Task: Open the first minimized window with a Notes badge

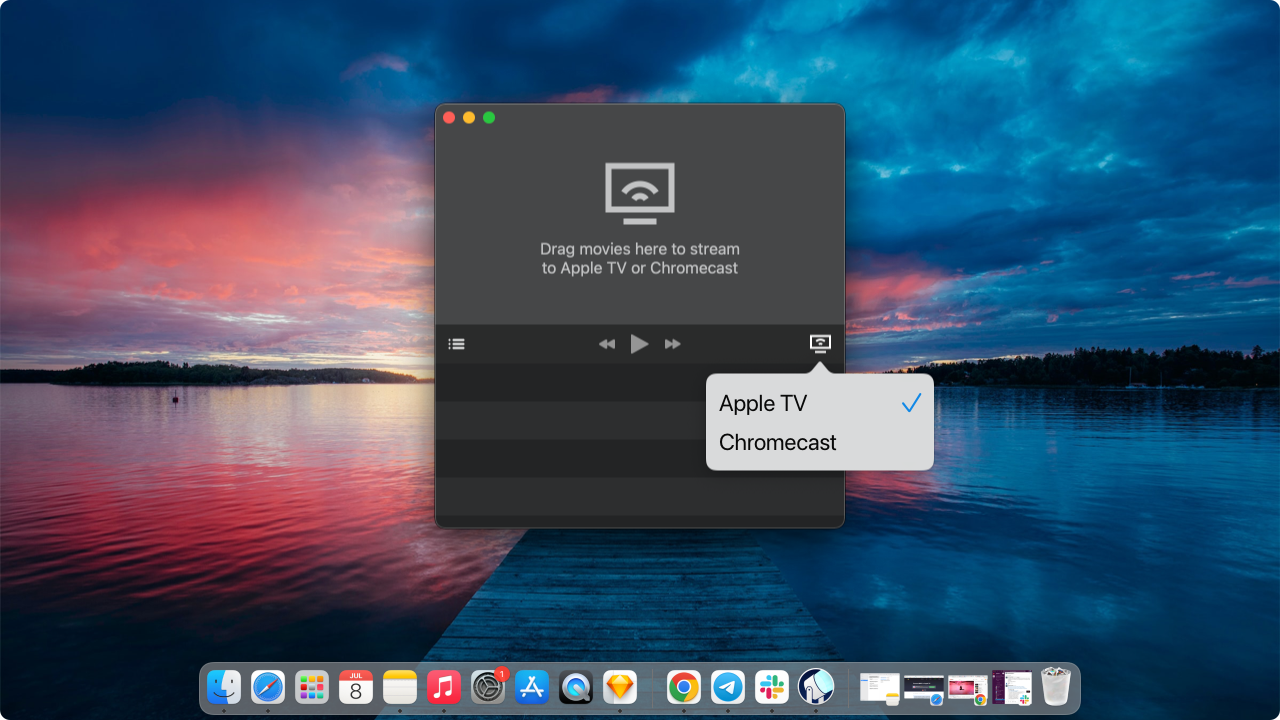Action: pyautogui.click(x=880, y=688)
